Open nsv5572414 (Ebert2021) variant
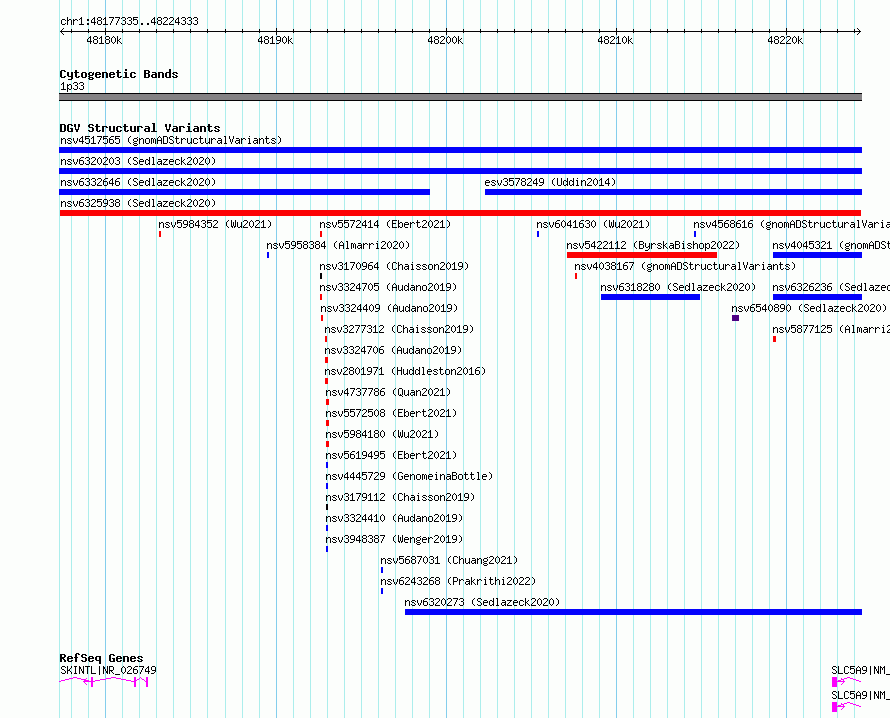890x718 pixels. (385, 224)
